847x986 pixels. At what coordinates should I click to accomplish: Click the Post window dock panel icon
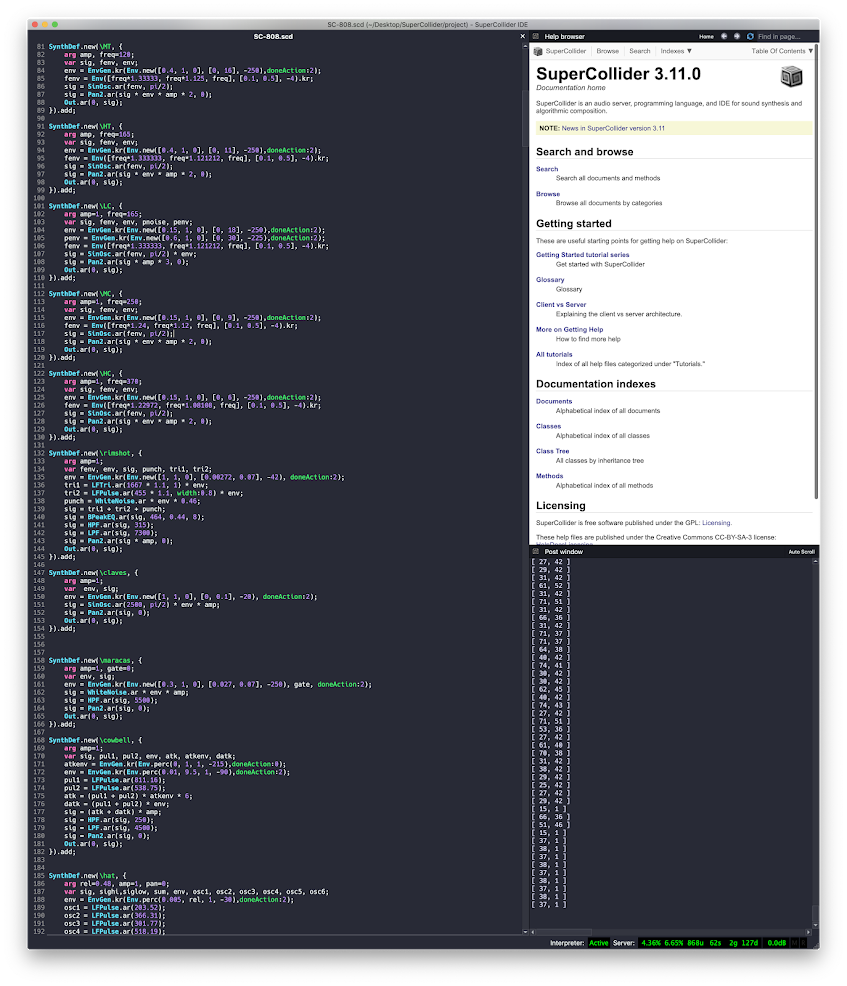coord(535,551)
